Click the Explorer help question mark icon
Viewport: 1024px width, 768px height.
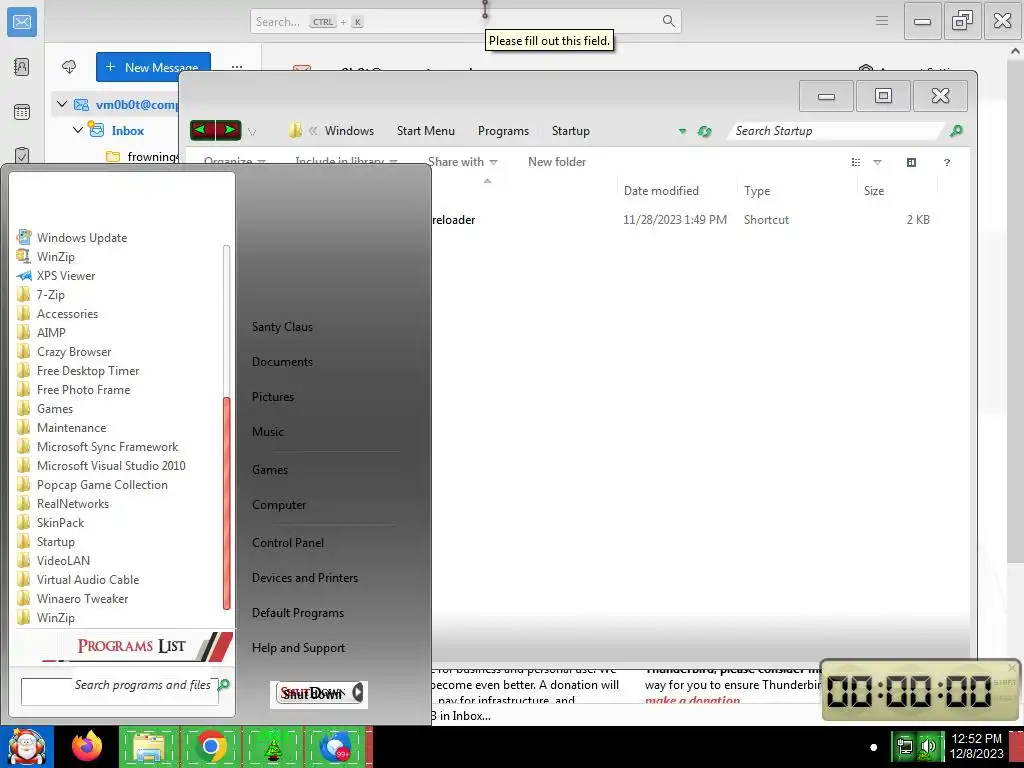point(947,162)
